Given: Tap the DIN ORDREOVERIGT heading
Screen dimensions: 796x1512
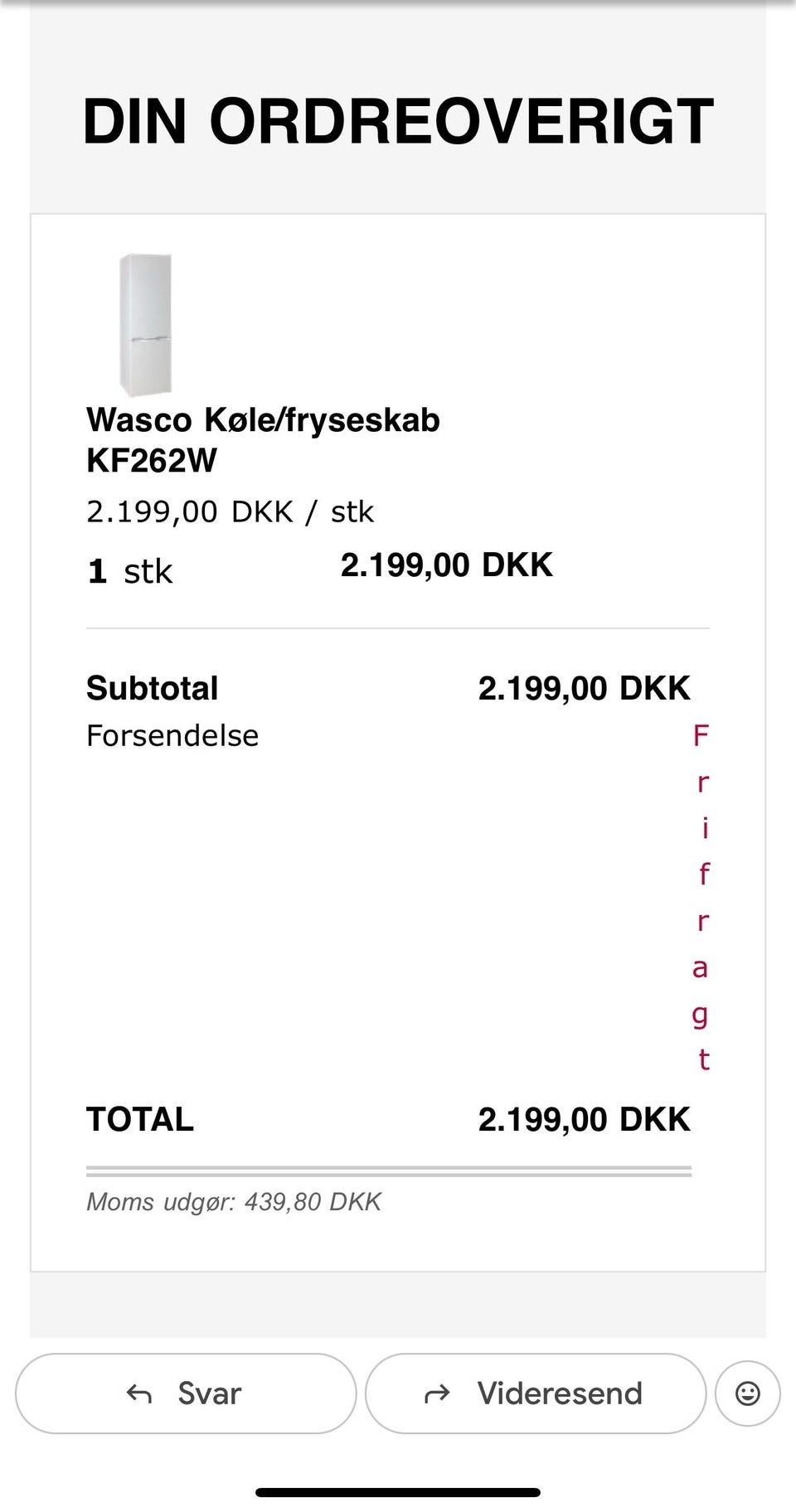Looking at the screenshot, I should pyautogui.click(x=398, y=122).
